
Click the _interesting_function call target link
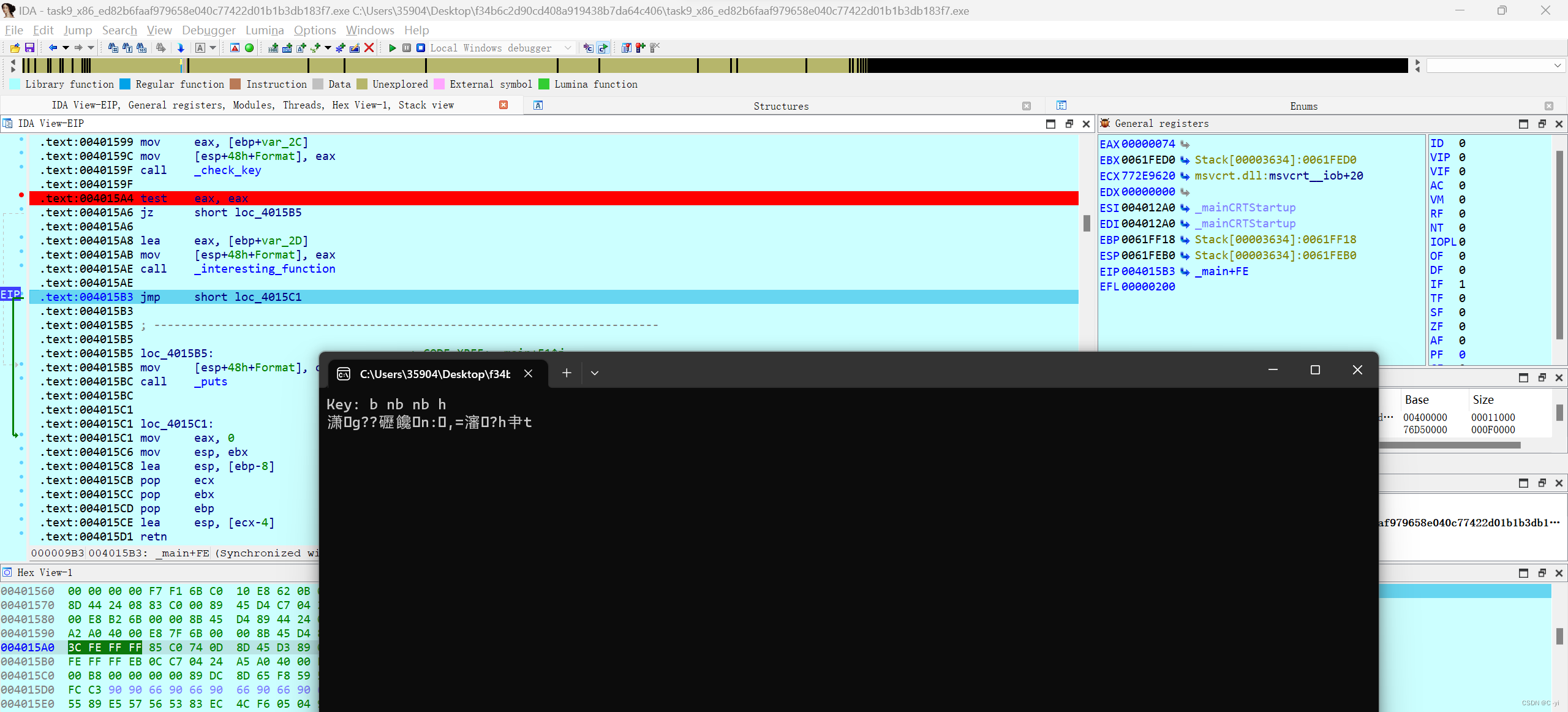click(x=265, y=269)
